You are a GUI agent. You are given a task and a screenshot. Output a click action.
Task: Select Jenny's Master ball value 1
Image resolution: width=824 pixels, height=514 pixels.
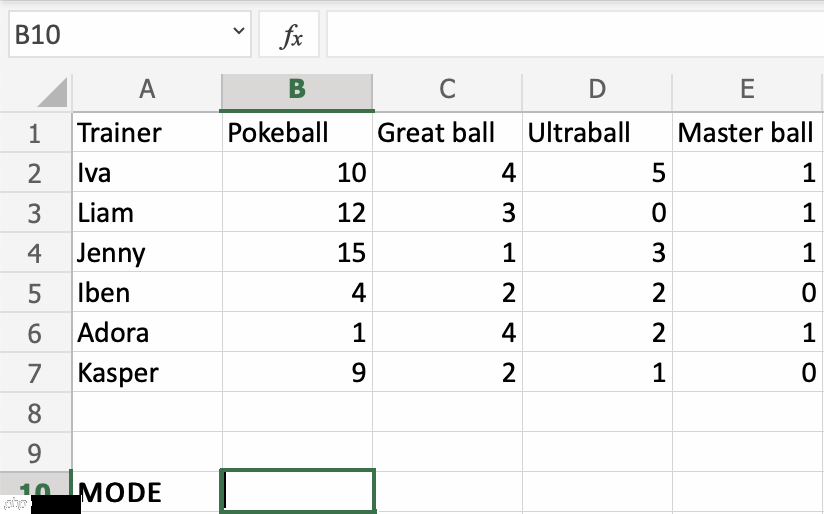747,252
